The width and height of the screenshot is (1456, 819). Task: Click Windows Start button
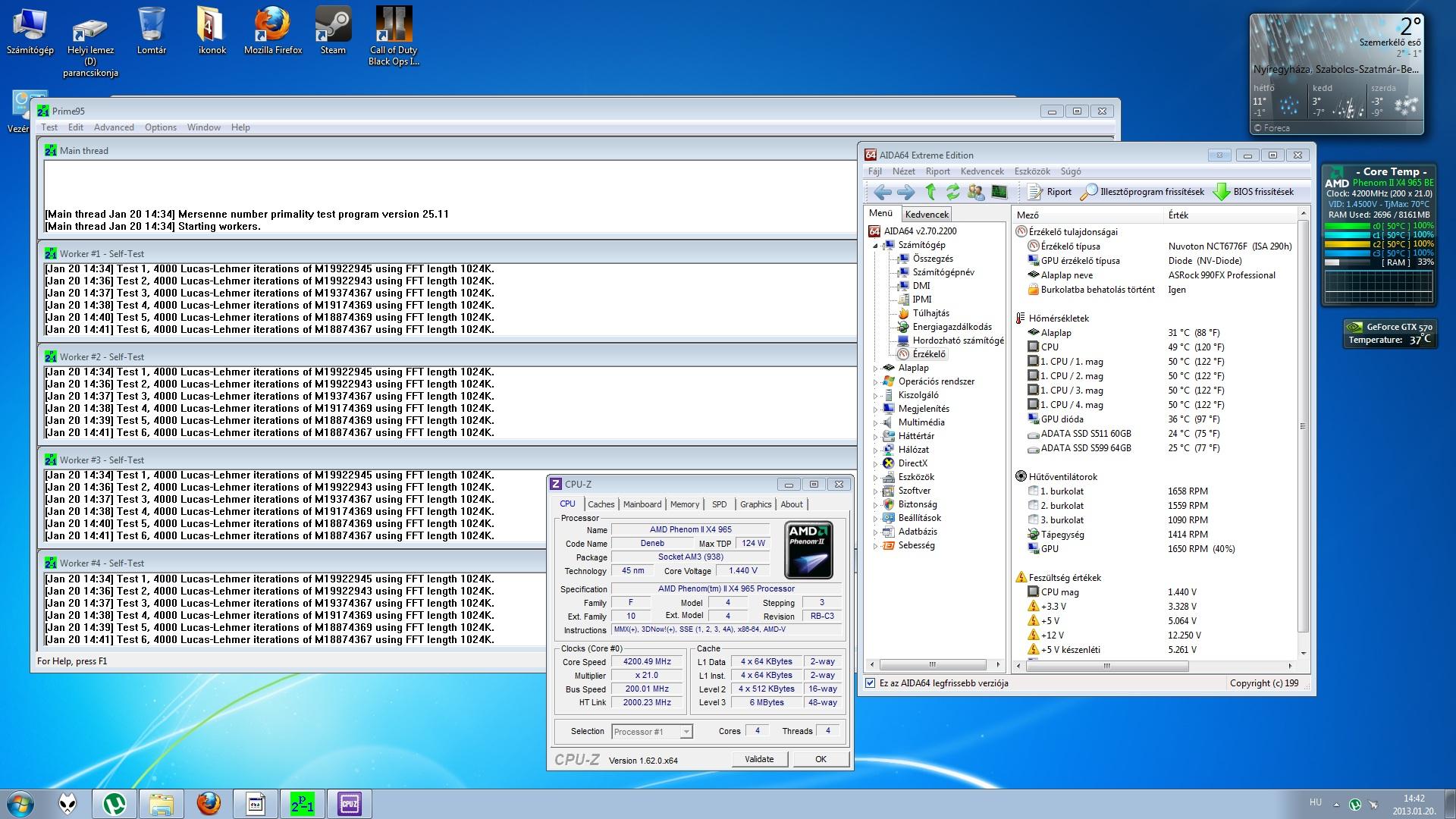coord(20,803)
